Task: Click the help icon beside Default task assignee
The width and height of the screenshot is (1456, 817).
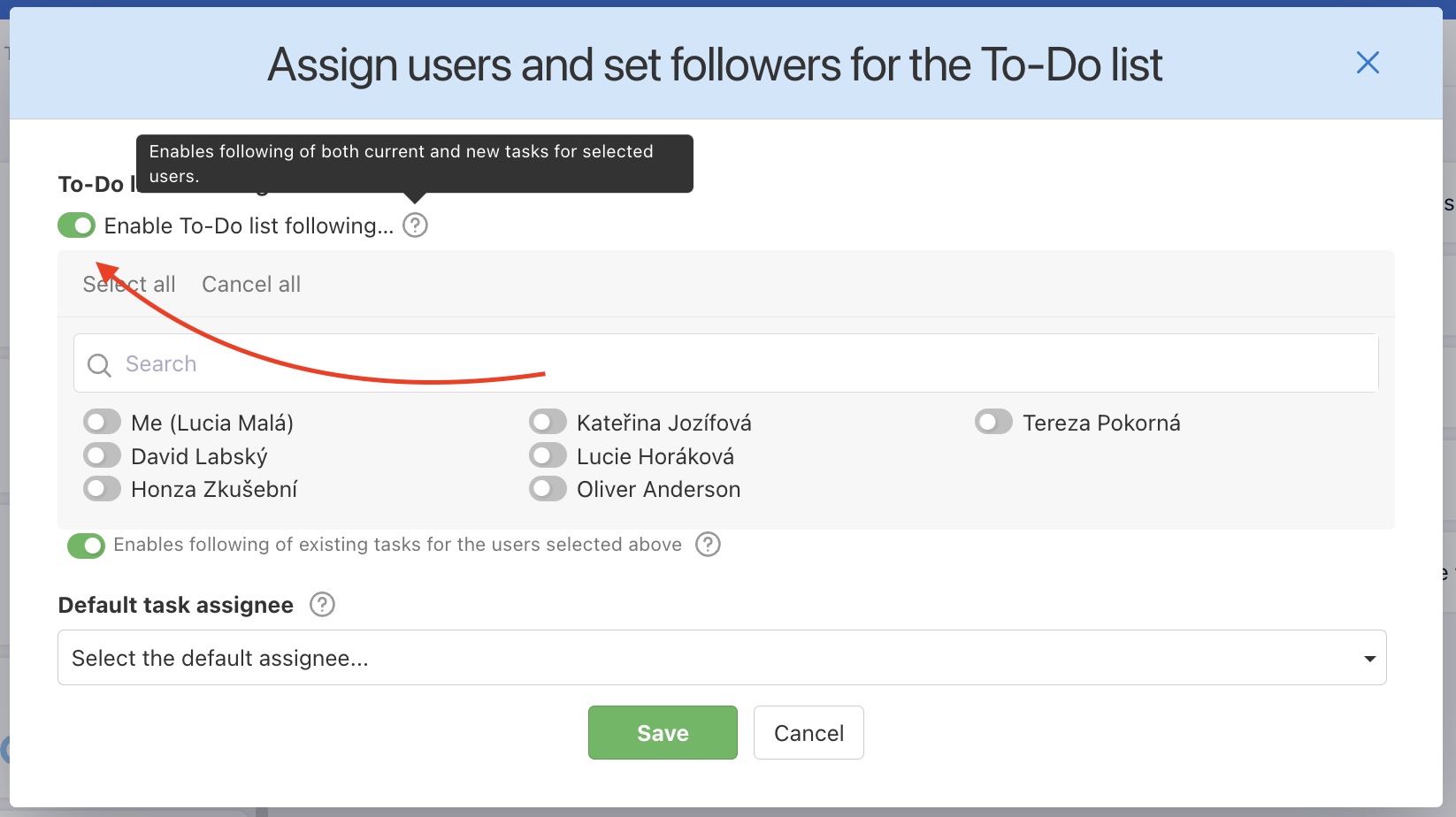Action: [322, 604]
